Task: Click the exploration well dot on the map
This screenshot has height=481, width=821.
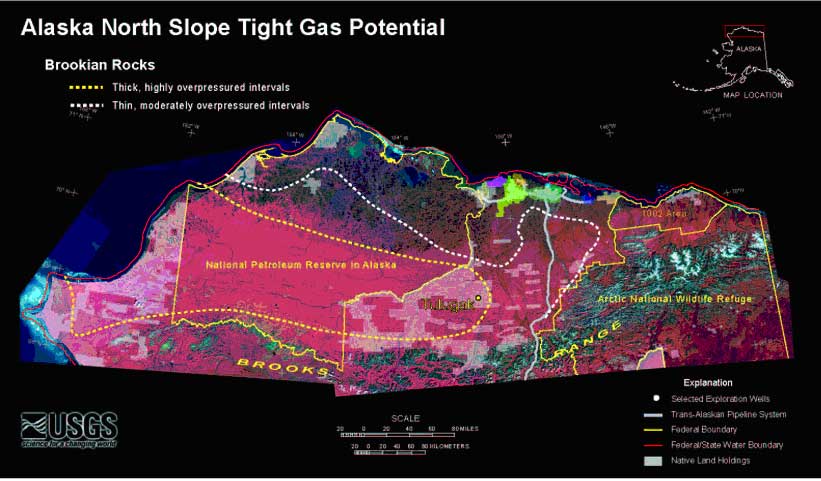Action: (x=478, y=298)
